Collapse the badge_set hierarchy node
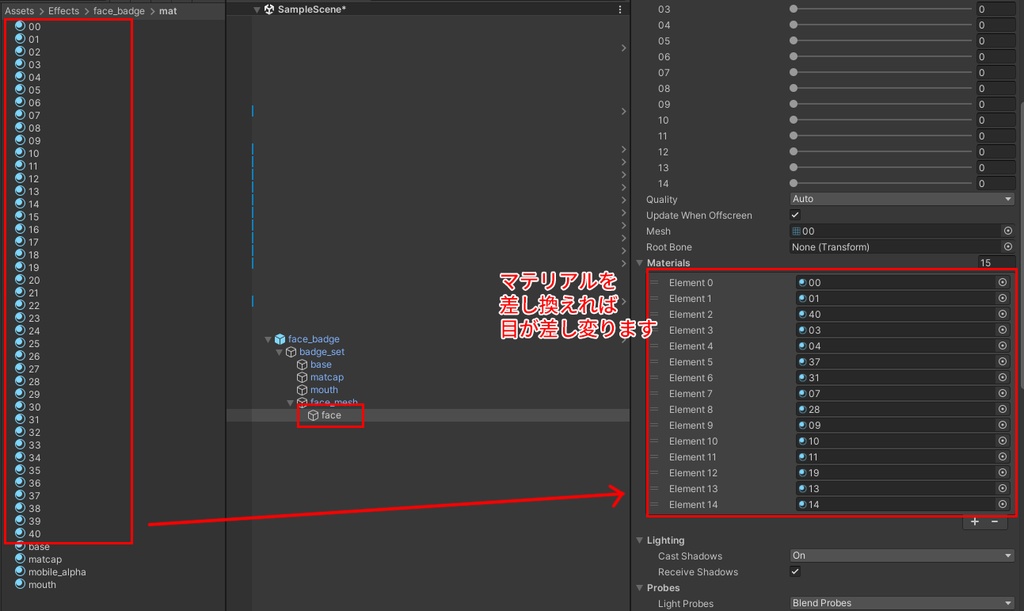 point(279,352)
